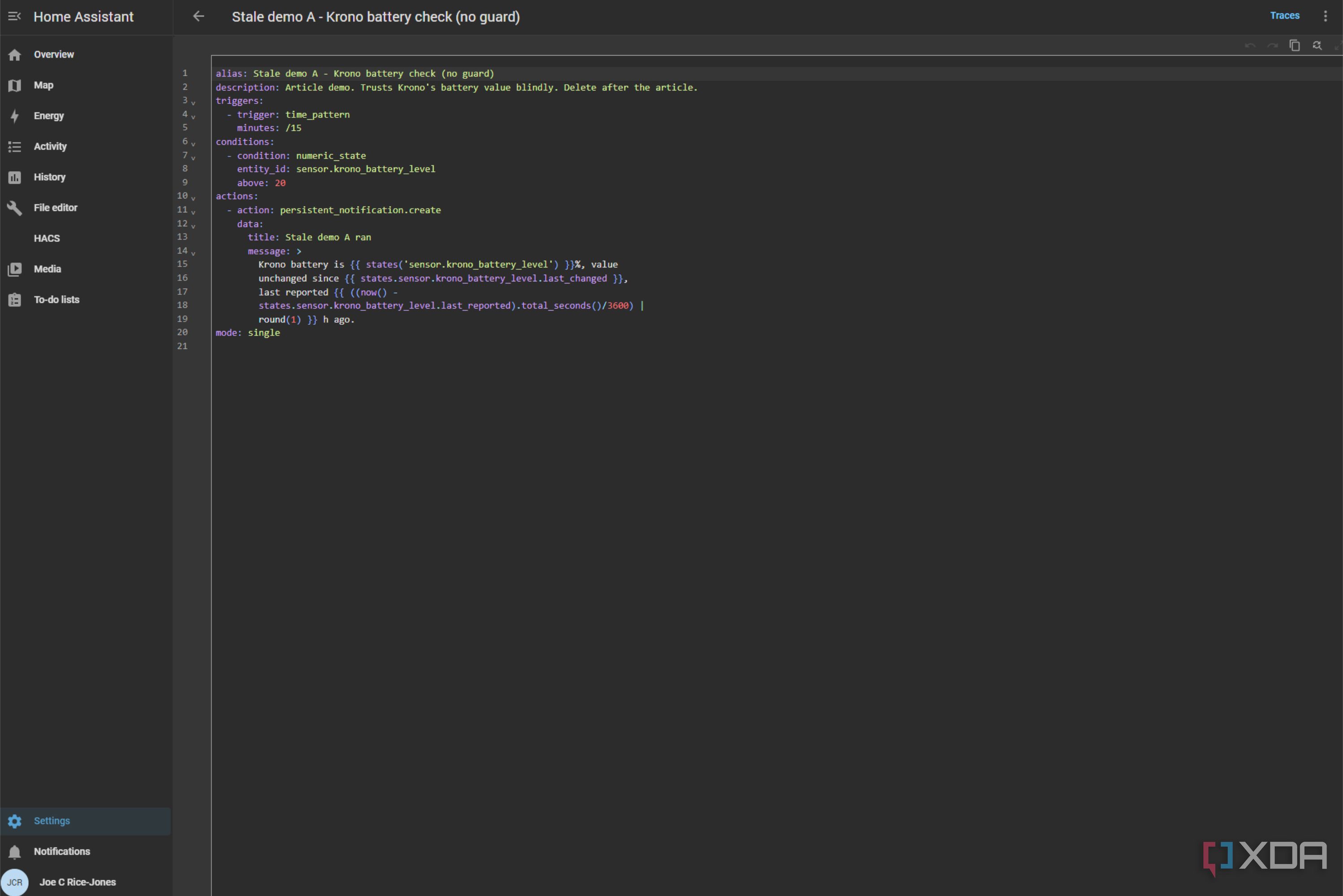Fold the message block on line 14
This screenshot has width=1343, height=896.
click(193, 253)
